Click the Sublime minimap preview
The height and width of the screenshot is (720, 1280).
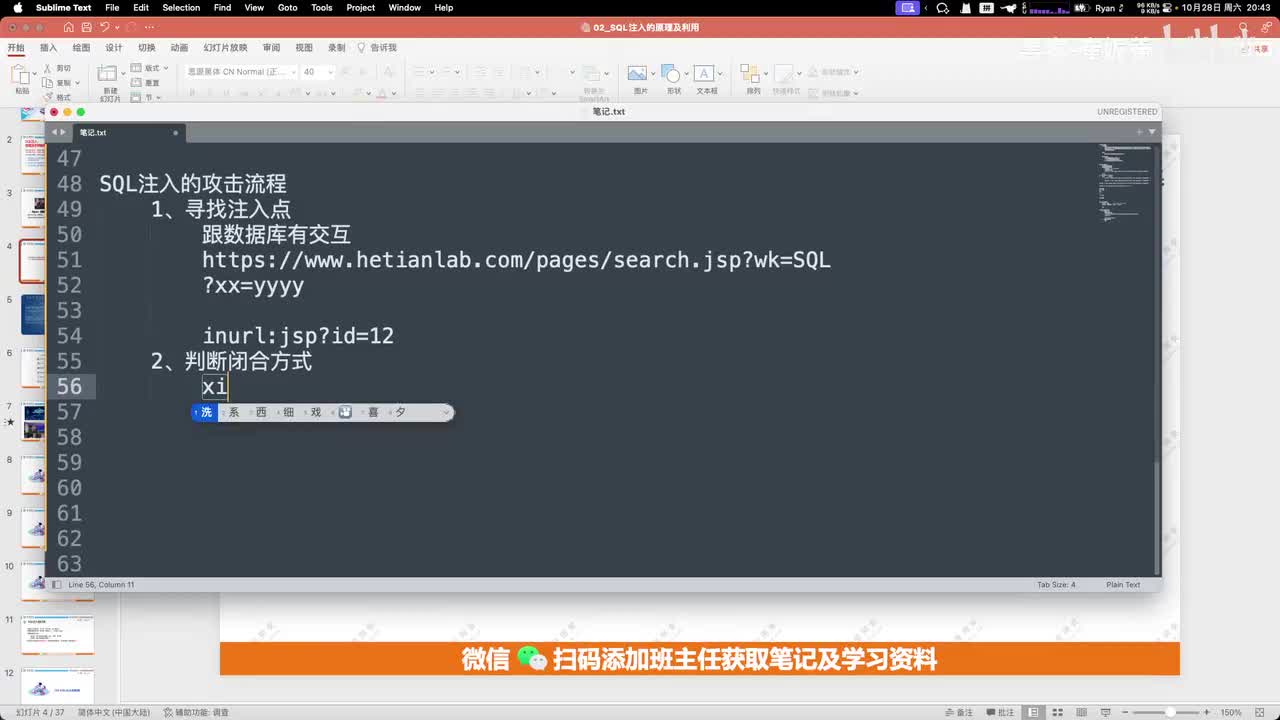coord(1125,185)
